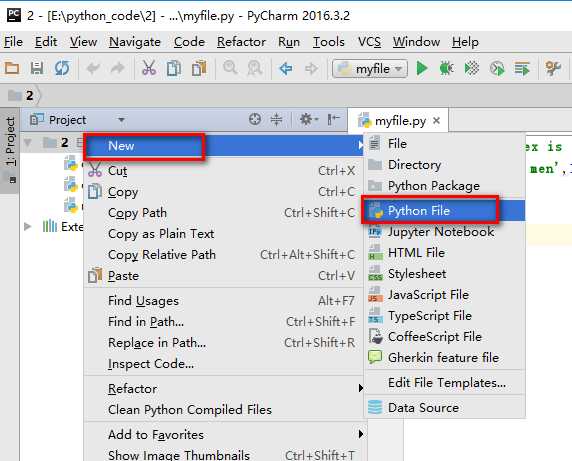Open the Run menu

pyautogui.click(x=289, y=42)
